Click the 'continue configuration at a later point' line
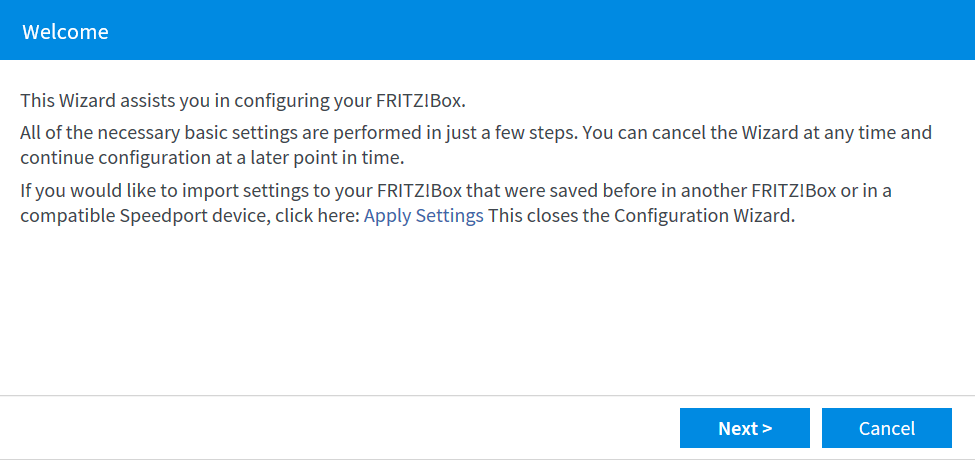This screenshot has width=975, height=460. [212, 158]
